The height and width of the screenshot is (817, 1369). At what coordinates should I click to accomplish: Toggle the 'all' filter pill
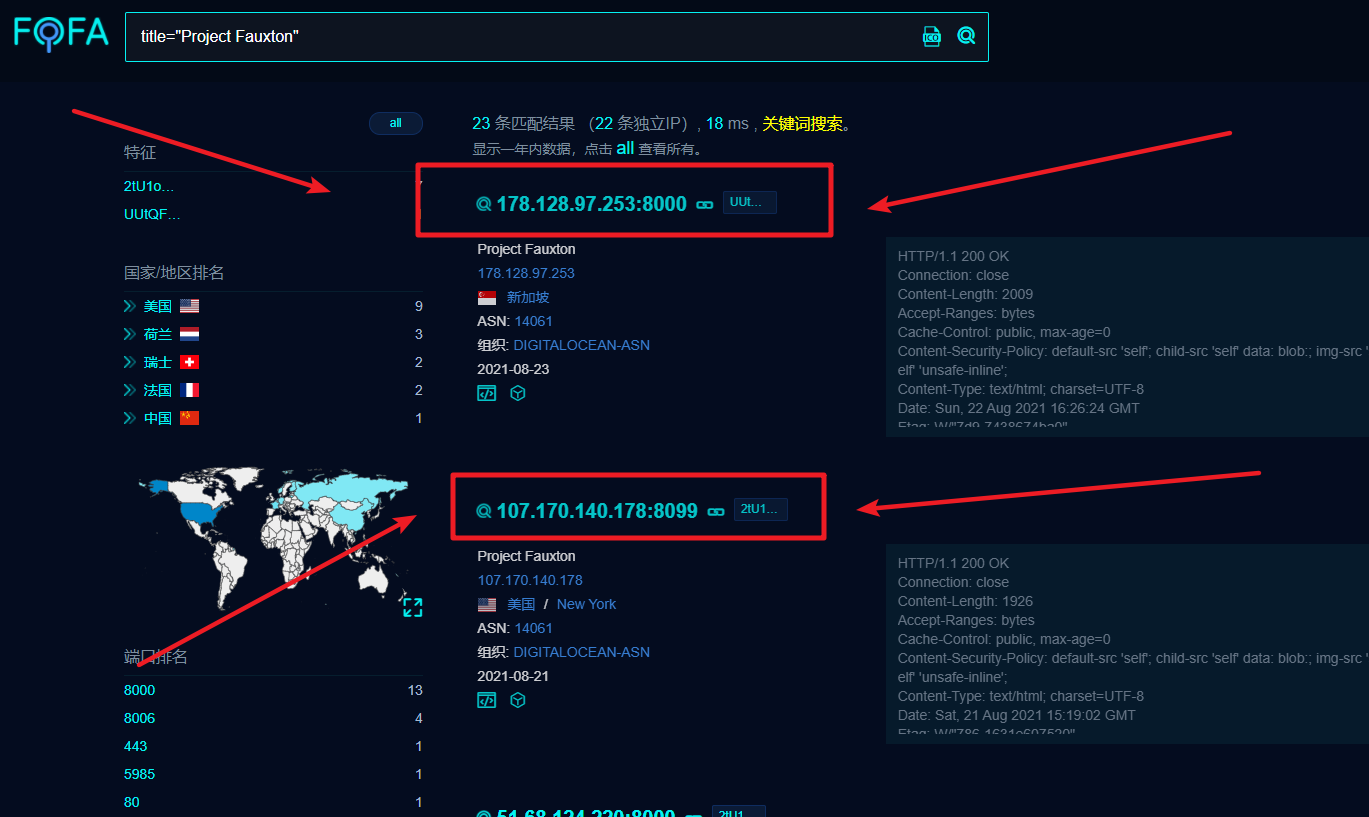coord(395,123)
